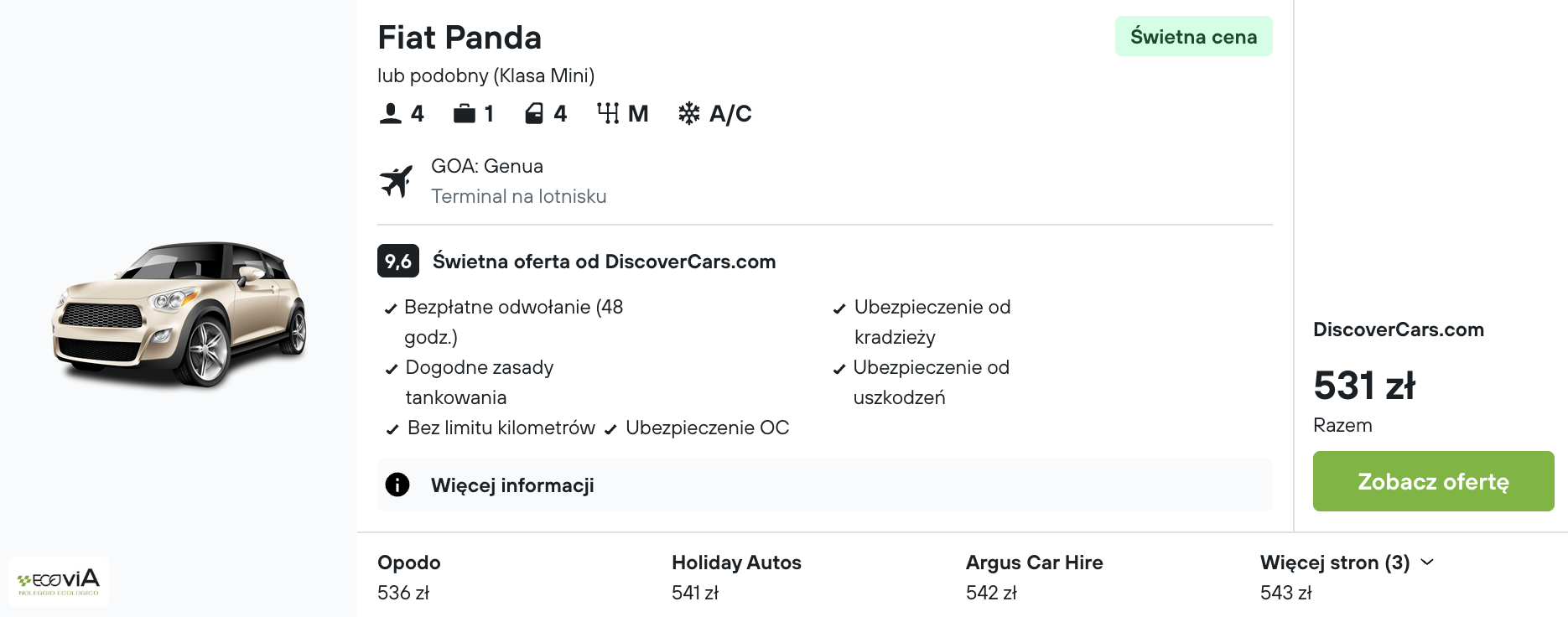Click the passenger capacity icon
This screenshot has width=1568, height=617.
389,112
